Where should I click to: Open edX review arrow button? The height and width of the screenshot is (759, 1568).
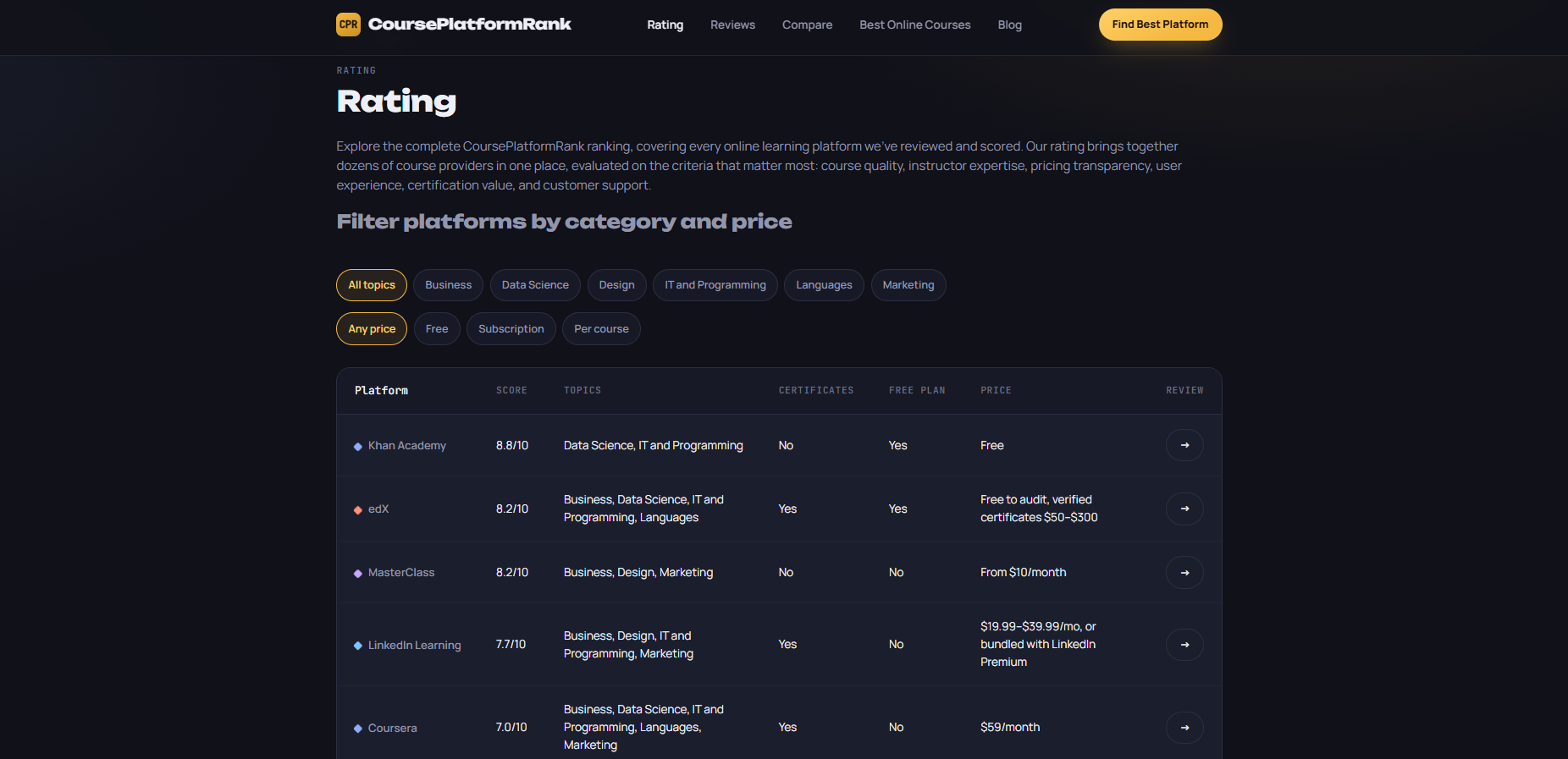tap(1184, 509)
